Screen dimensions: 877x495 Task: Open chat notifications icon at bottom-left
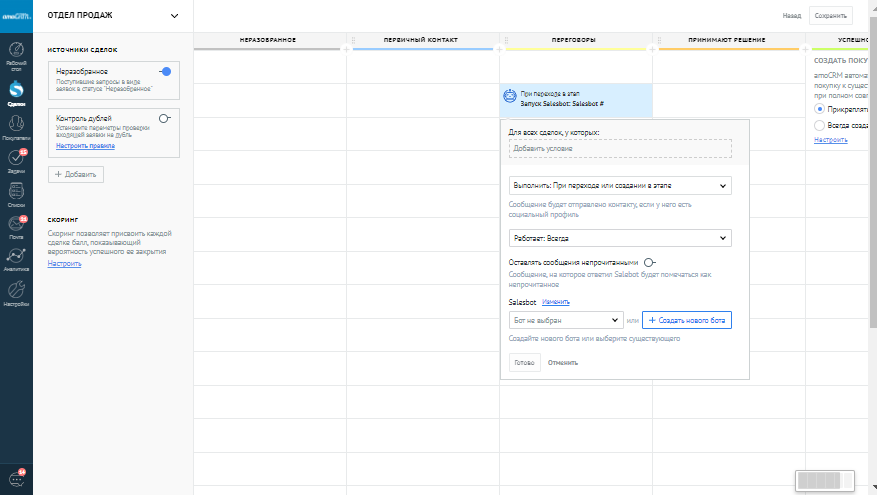[16, 478]
